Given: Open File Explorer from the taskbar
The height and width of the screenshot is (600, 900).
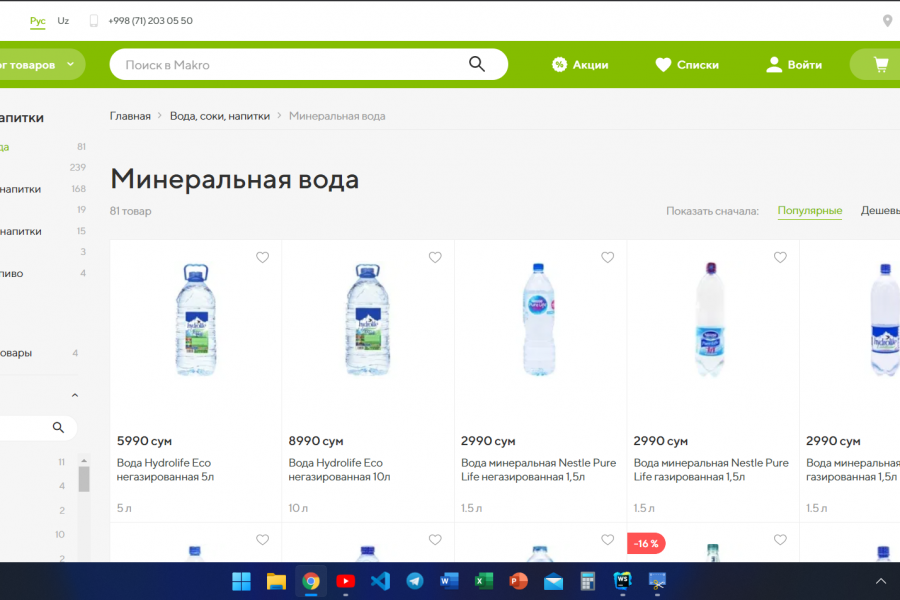Looking at the screenshot, I should (276, 581).
